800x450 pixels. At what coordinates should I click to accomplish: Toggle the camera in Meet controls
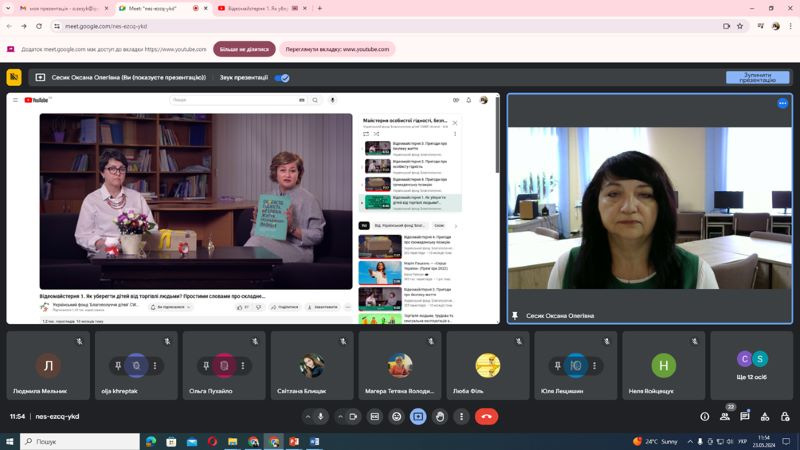[353, 417]
